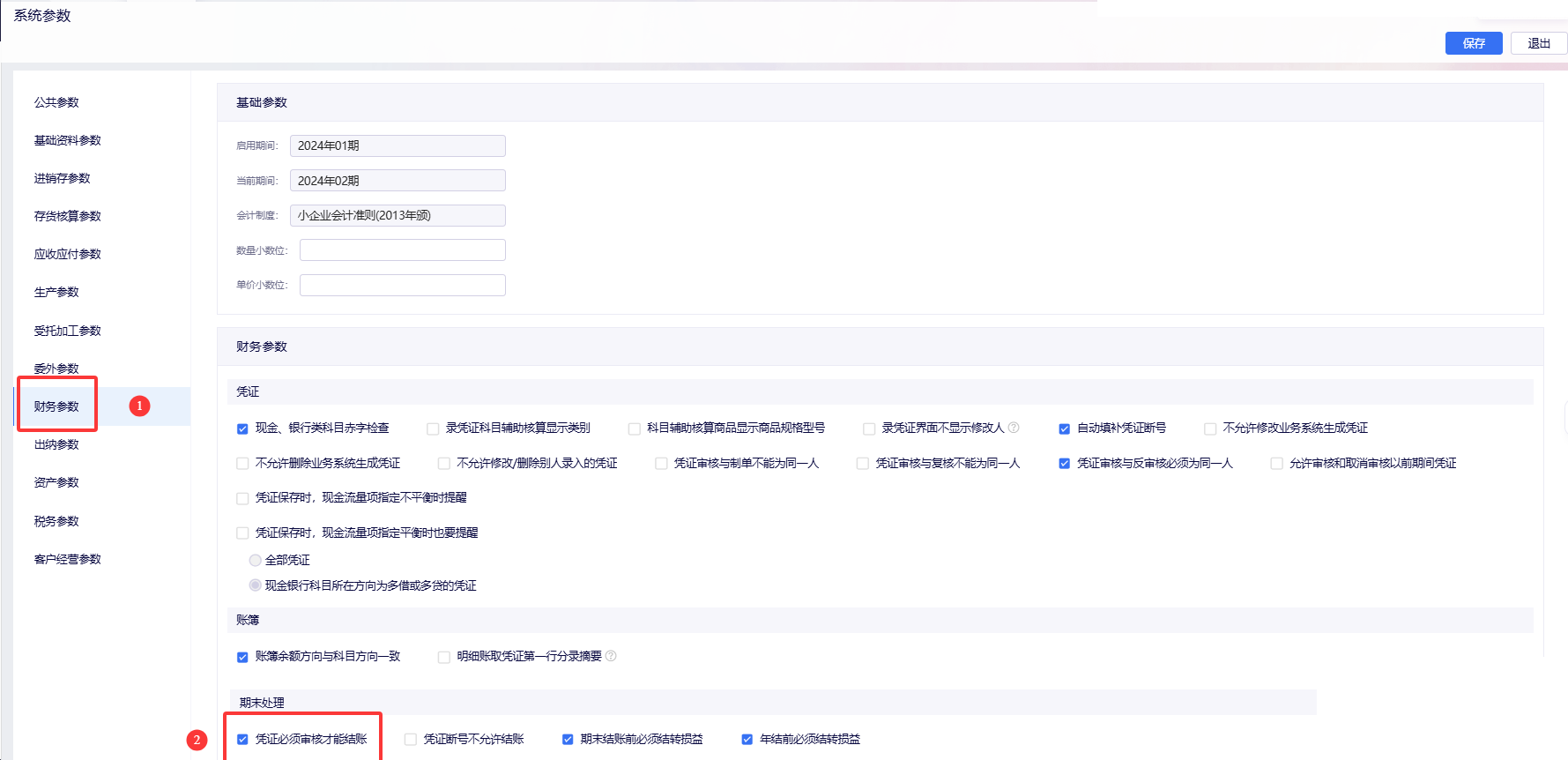Enable 录凭证科目辅助核算显示类别 checkbox
The image size is (1568, 760).
pos(433,428)
